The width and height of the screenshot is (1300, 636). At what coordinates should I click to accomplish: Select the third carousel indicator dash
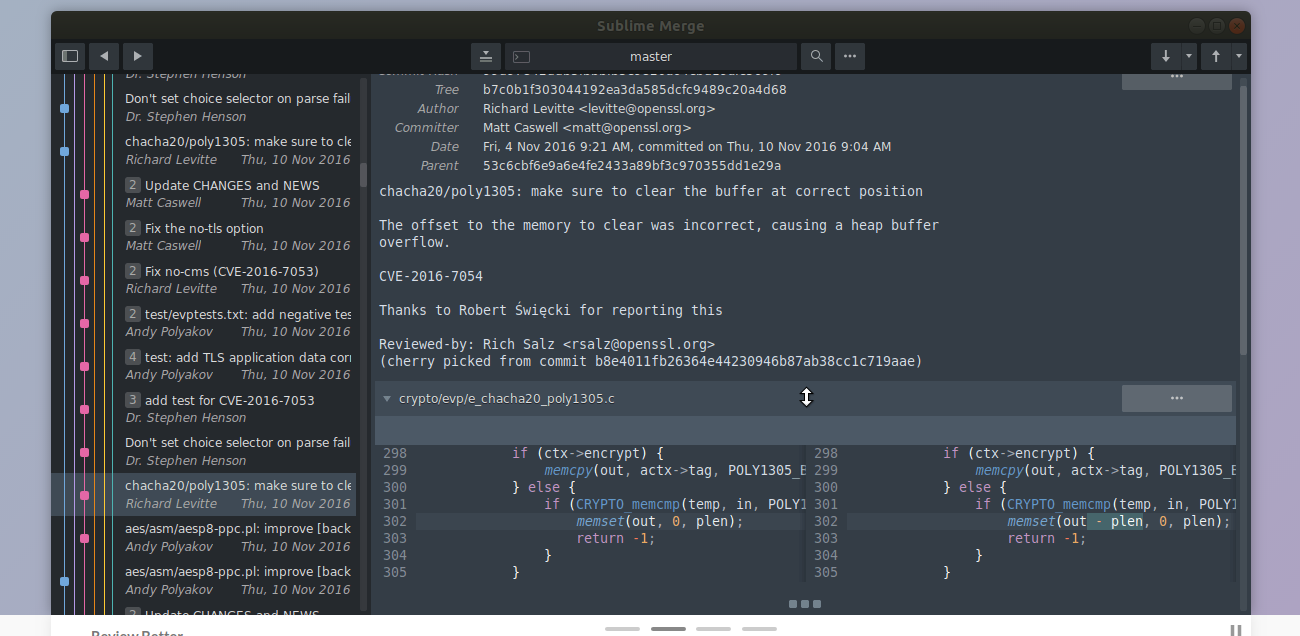point(713,629)
